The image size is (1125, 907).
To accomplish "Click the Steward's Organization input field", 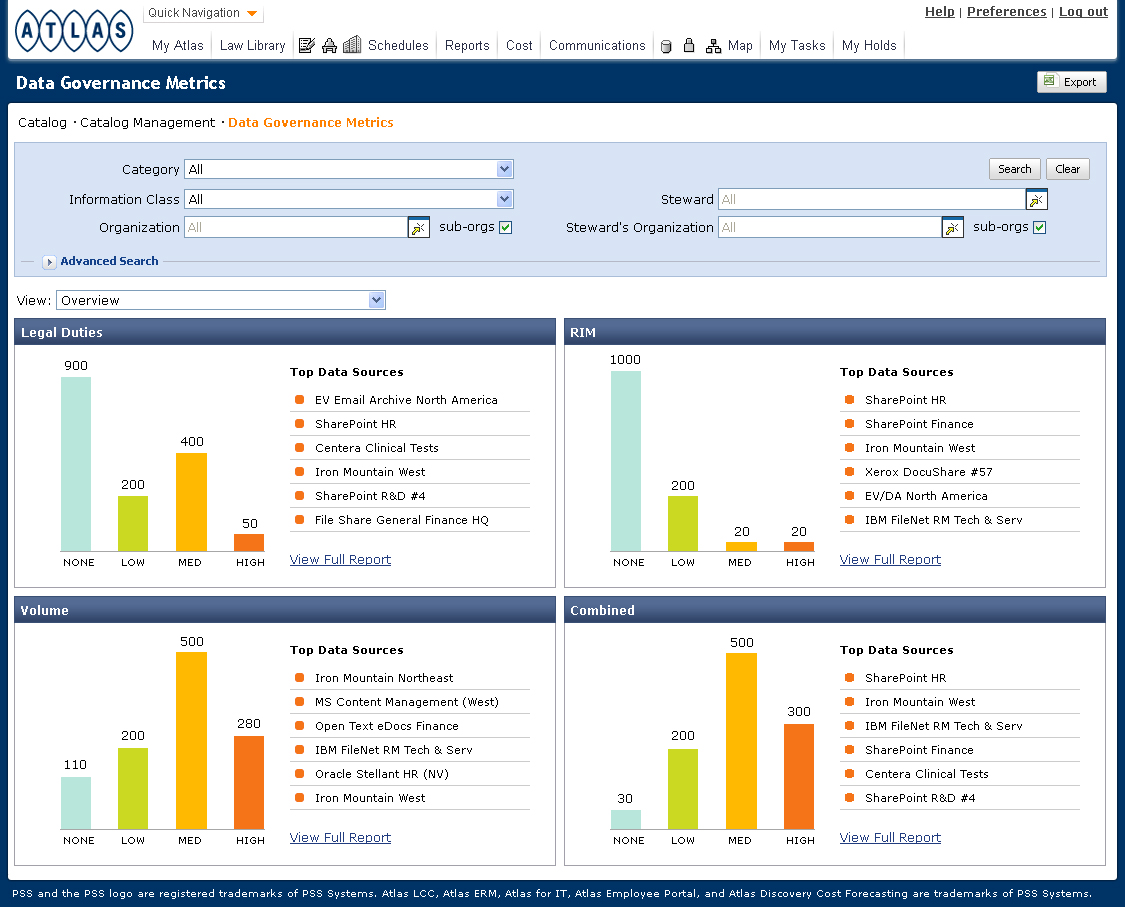I will coord(829,227).
